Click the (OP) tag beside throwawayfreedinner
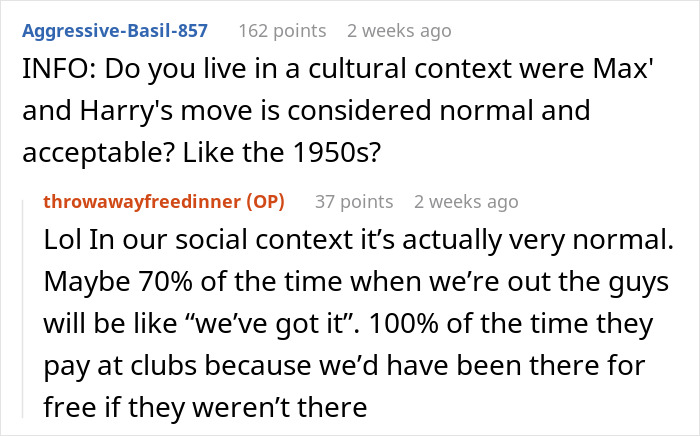Viewport: 700px width, 436px height. tap(266, 202)
